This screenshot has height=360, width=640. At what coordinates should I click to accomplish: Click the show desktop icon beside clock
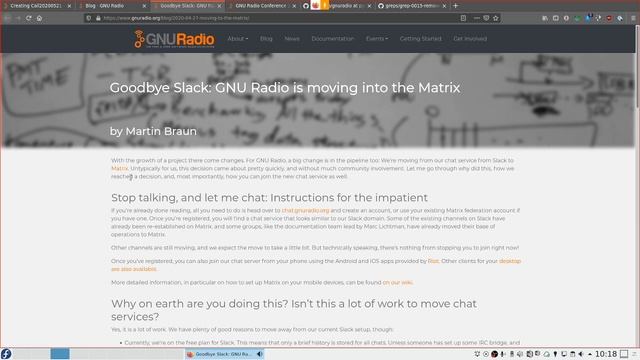(x=624, y=354)
